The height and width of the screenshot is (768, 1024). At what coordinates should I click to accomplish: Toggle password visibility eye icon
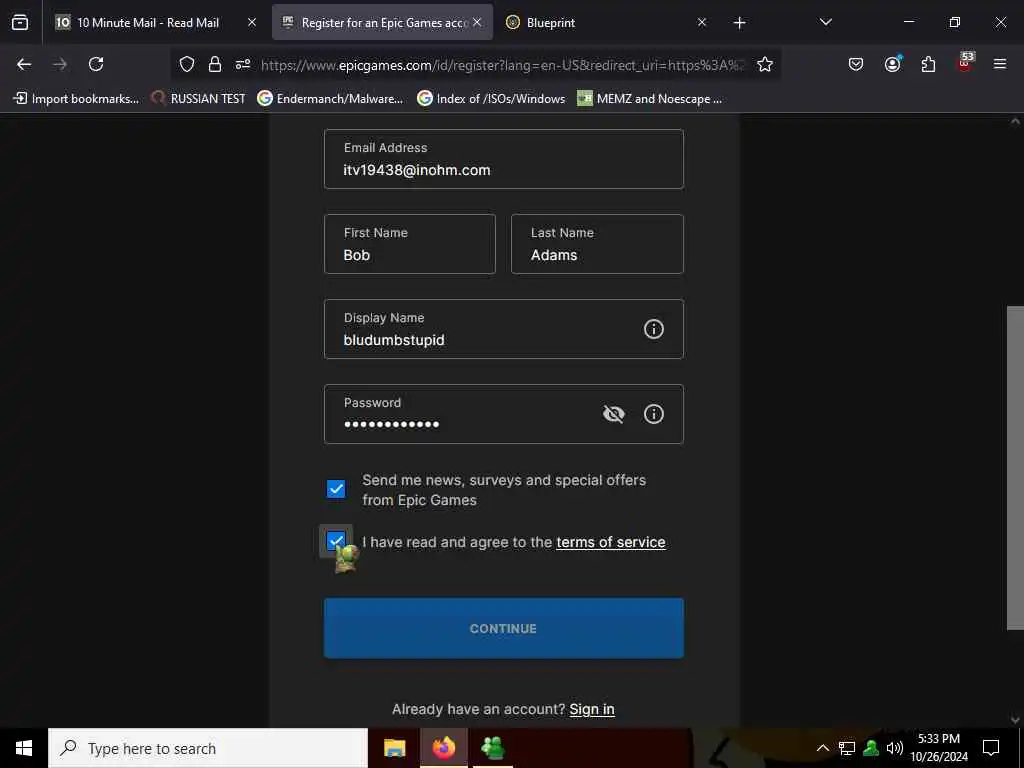tap(614, 414)
